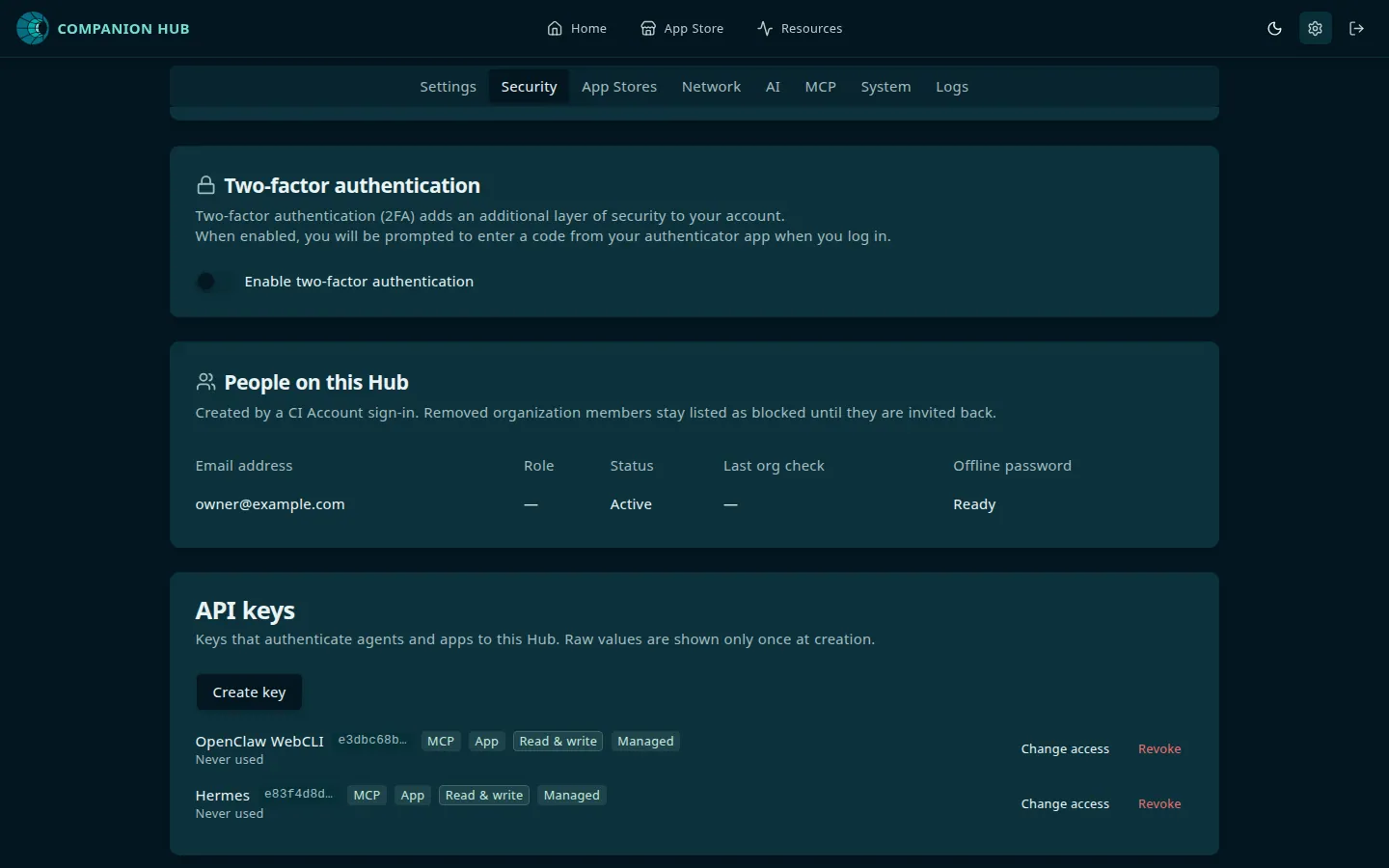The image size is (1389, 868).
Task: Click owner@example.com email address
Action: [x=270, y=504]
